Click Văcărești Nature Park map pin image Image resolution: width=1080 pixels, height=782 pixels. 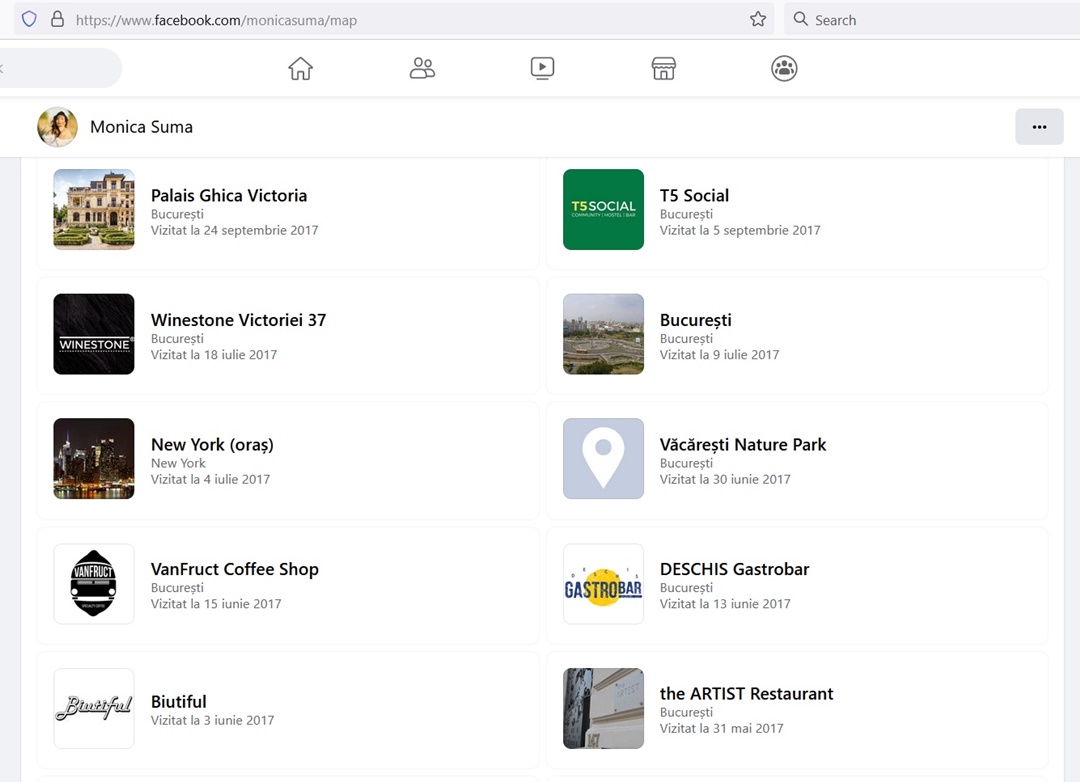pos(603,458)
